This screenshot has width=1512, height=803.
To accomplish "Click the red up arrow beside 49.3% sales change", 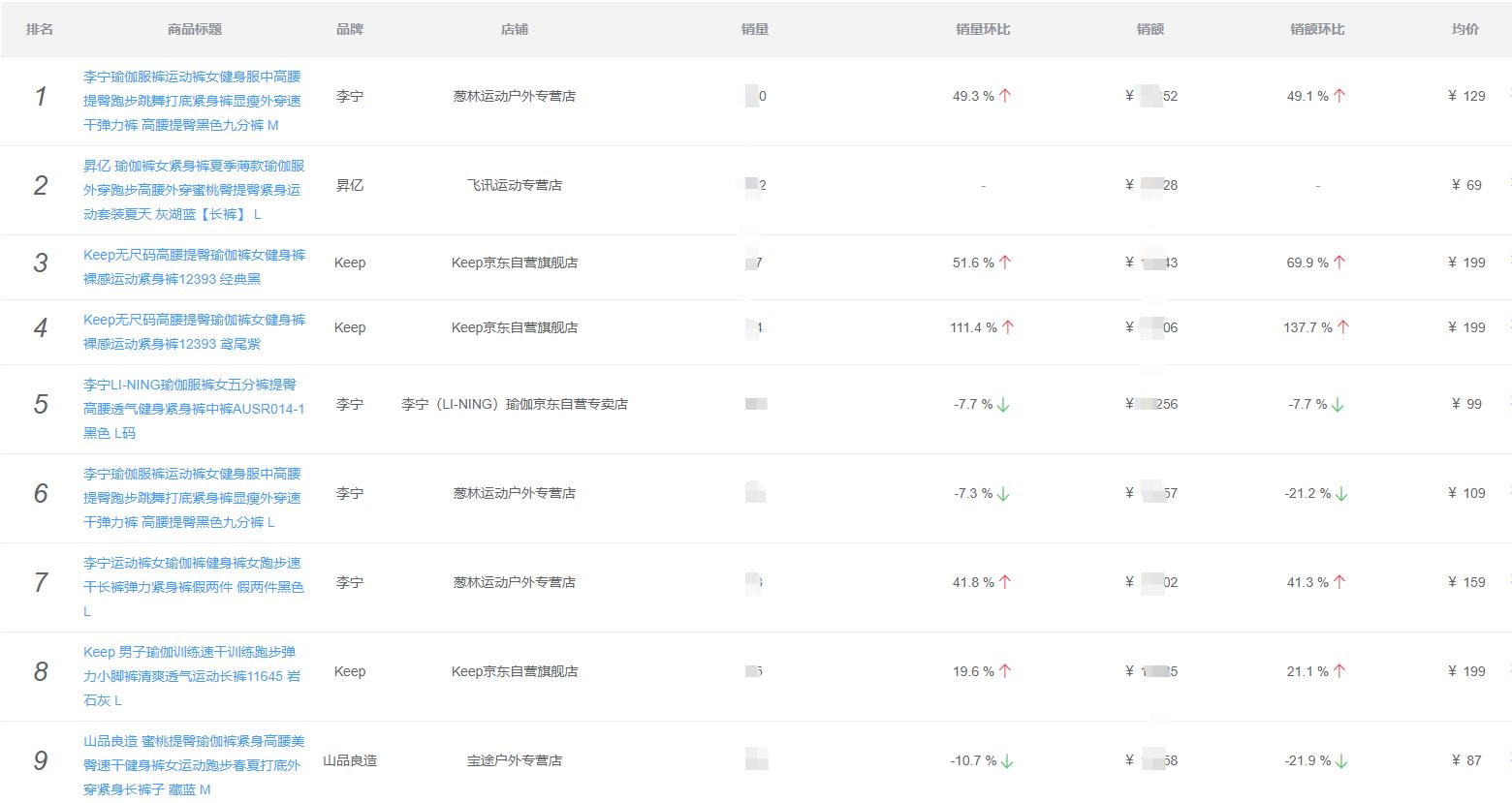I will pyautogui.click(x=1007, y=94).
